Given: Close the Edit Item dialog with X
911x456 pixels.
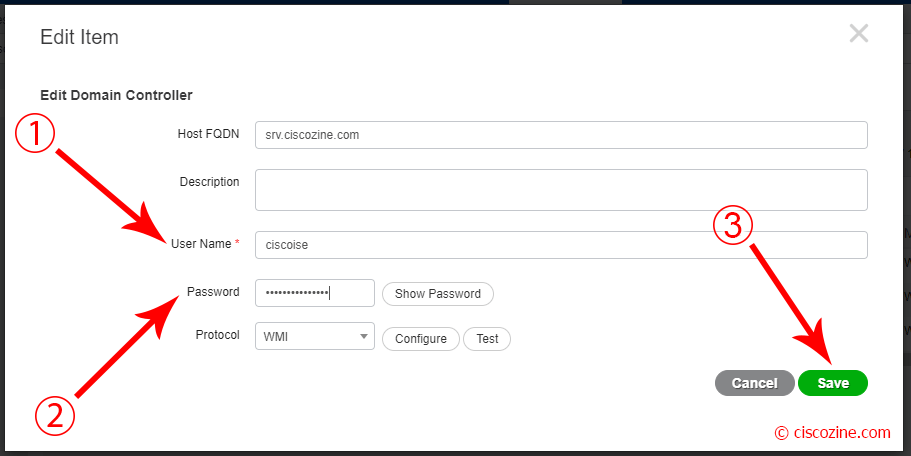Looking at the screenshot, I should (859, 34).
